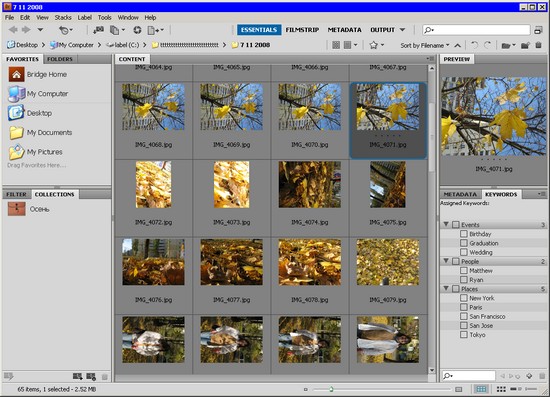Expand path arrow after label (C:)

click(144, 45)
